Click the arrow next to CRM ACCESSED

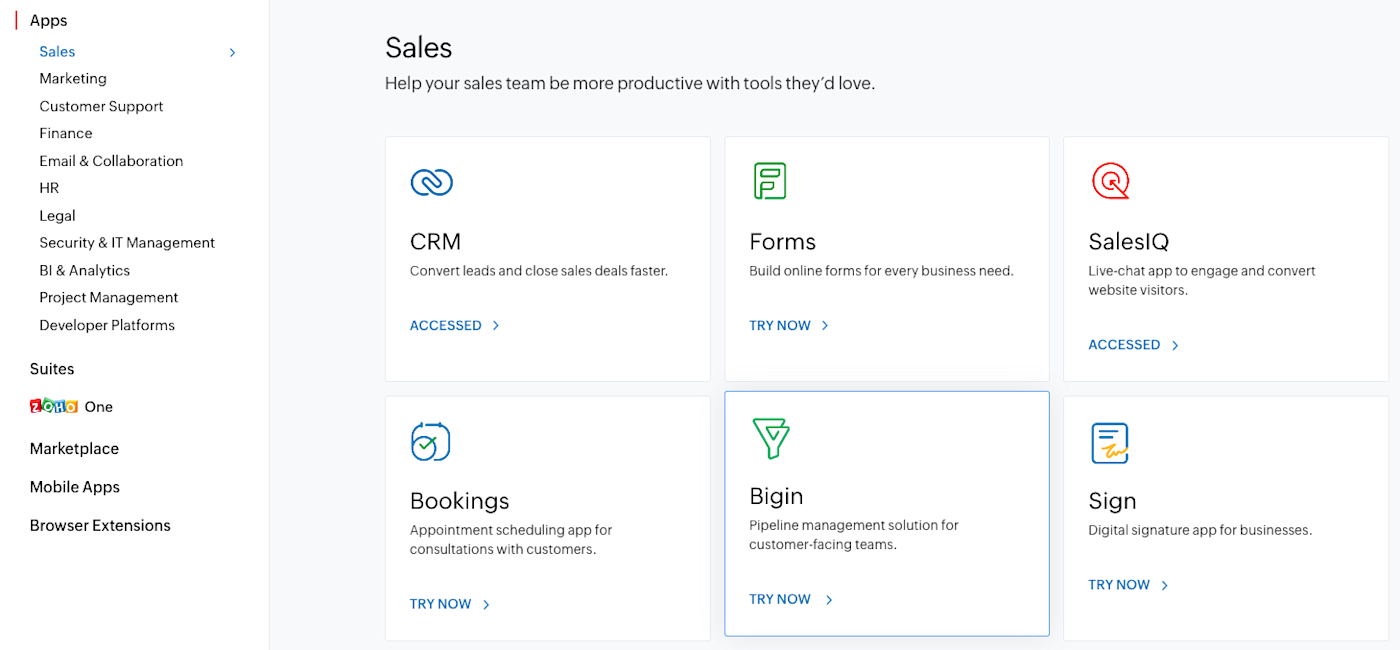tap(496, 326)
